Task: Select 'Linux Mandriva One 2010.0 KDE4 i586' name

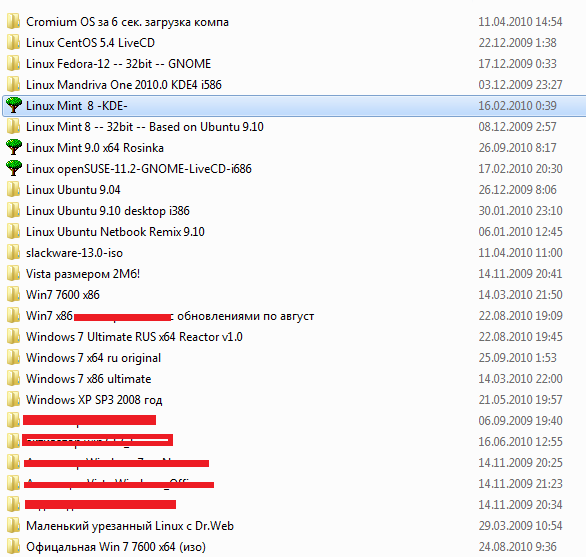Action: point(124,84)
